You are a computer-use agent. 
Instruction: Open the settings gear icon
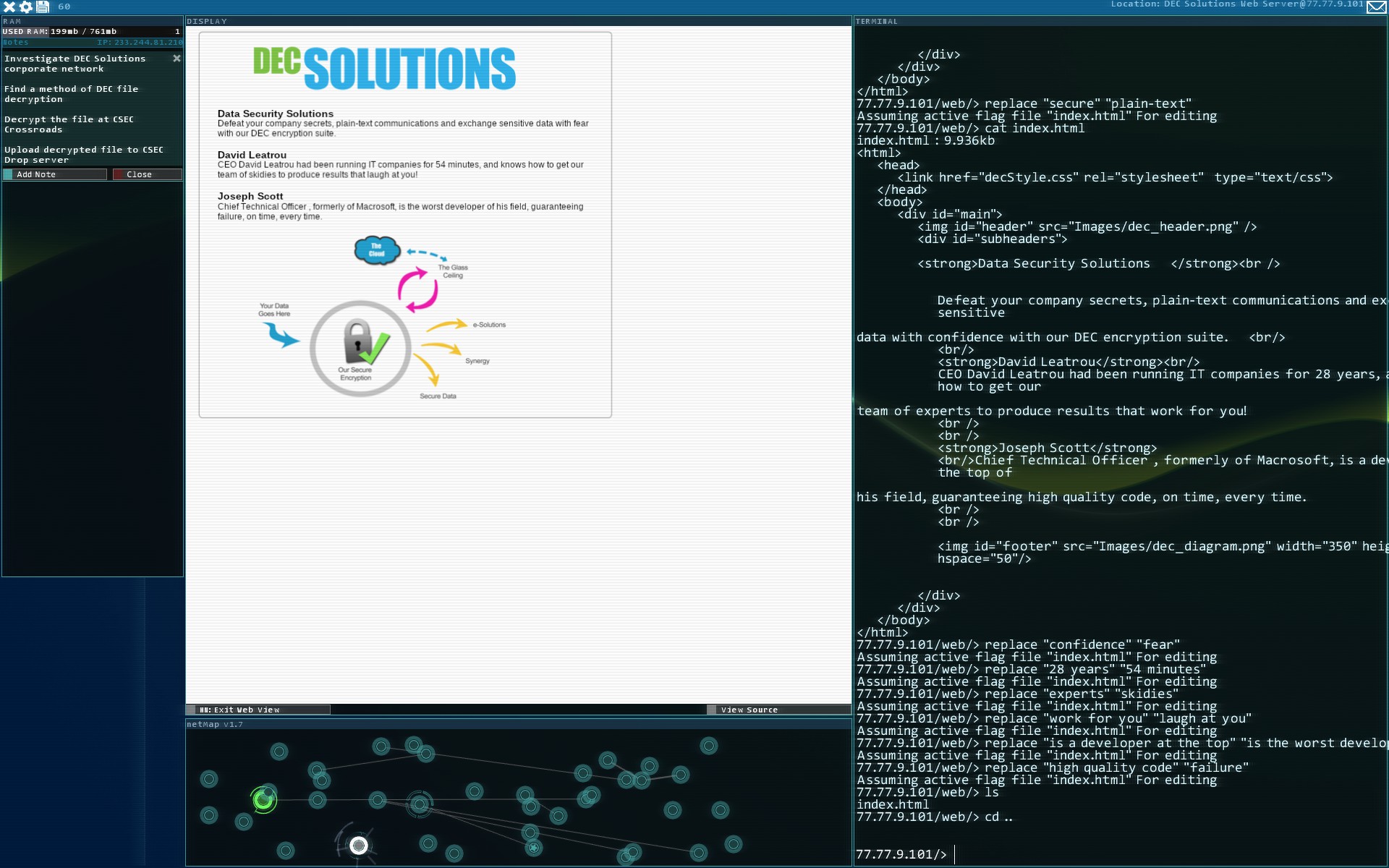click(26, 7)
